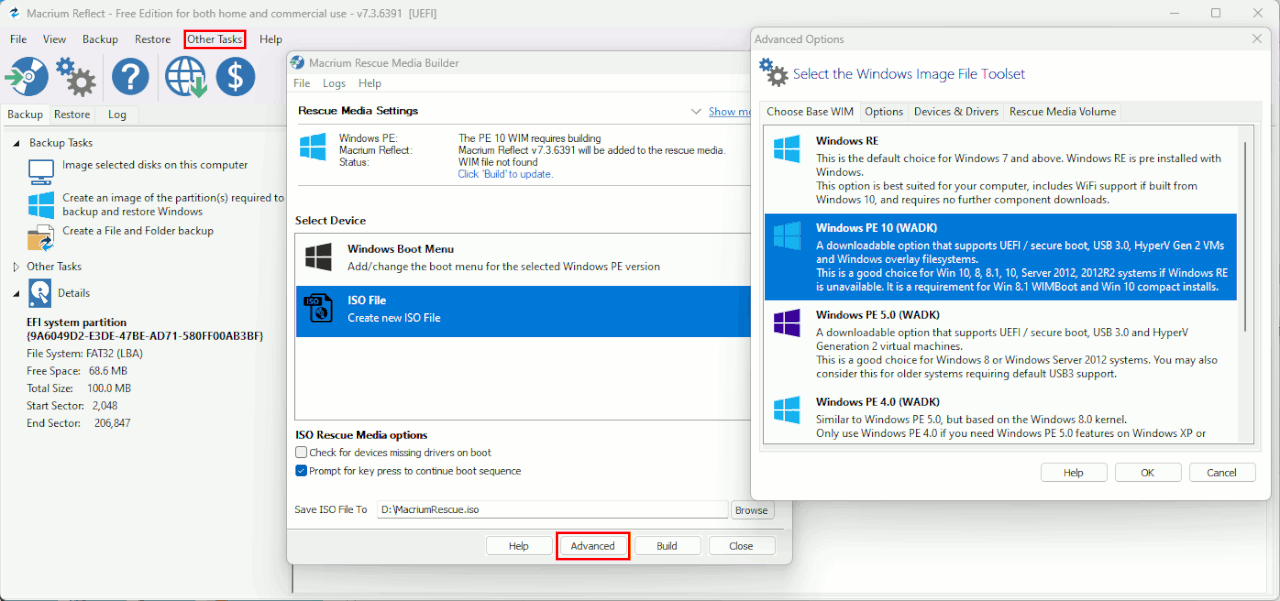Viewport: 1280px width, 601px height.
Task: Collapse the Details section
Action: pyautogui.click(x=16, y=293)
